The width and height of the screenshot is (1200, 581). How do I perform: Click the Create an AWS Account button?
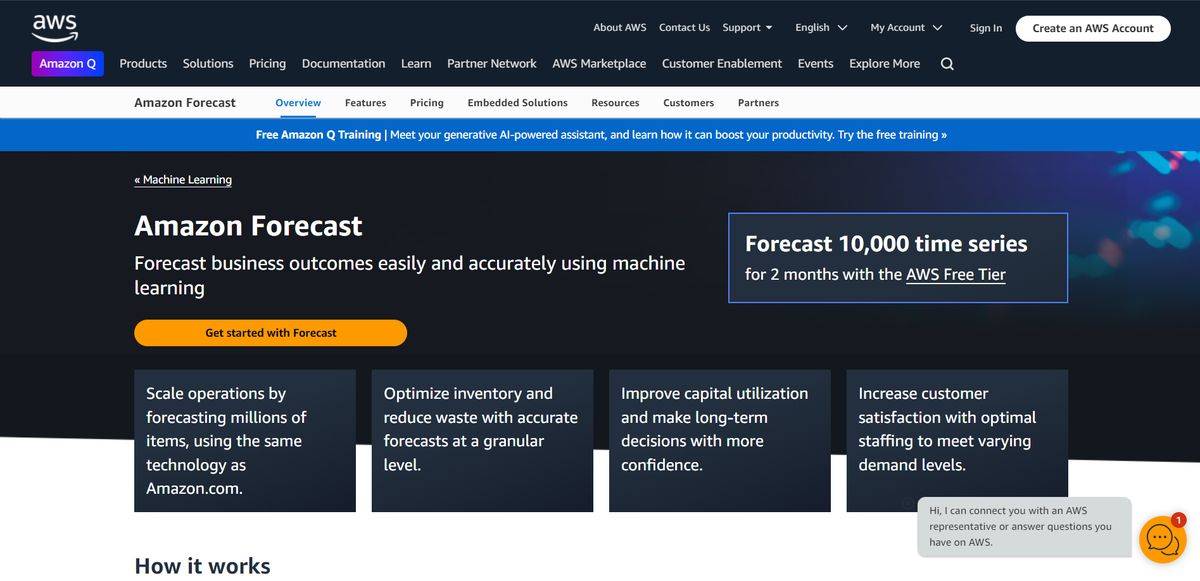[1092, 28]
